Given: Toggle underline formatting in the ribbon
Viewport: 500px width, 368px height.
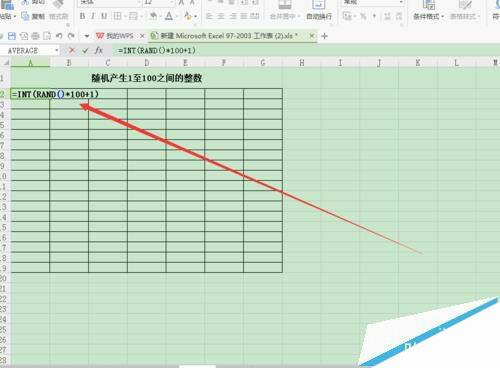Looking at the screenshot, I should (104, 16).
